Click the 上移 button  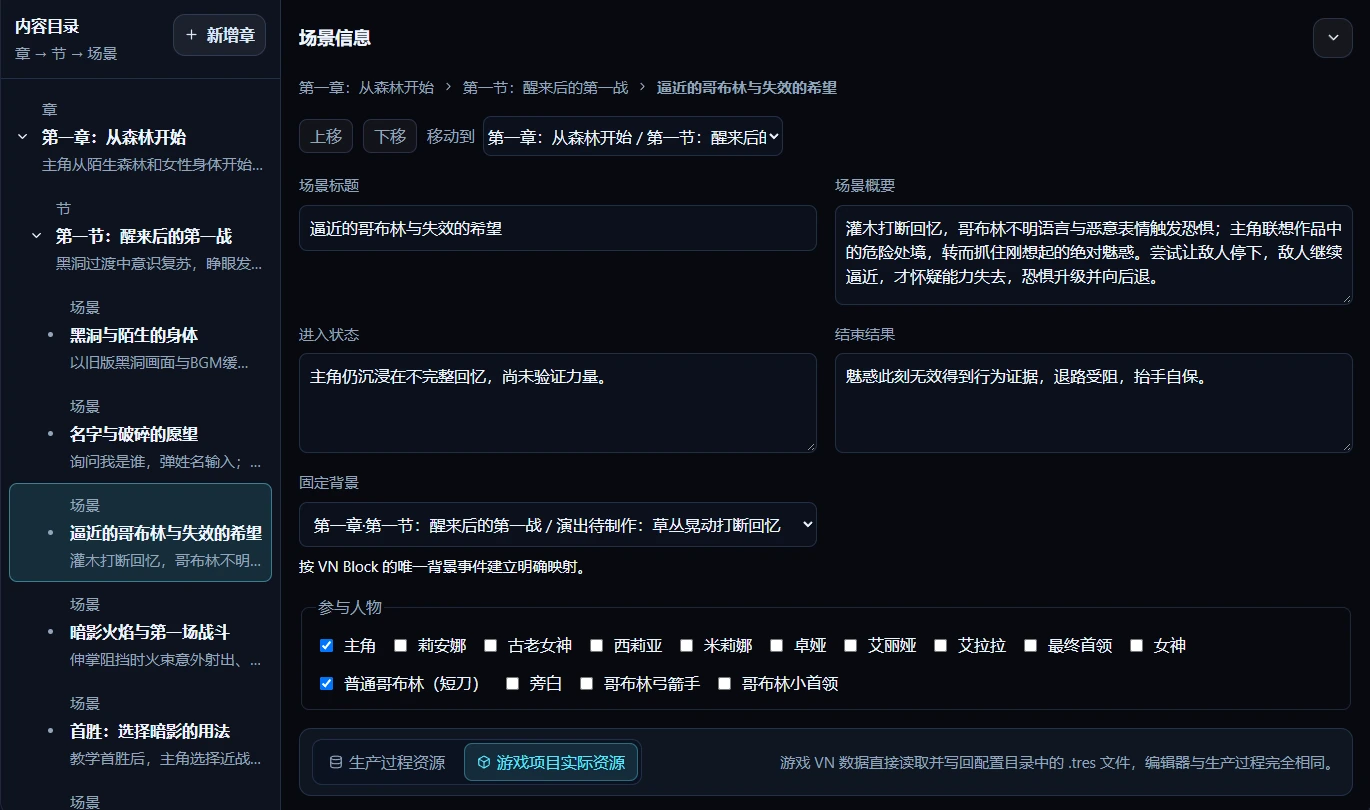tap(326, 136)
